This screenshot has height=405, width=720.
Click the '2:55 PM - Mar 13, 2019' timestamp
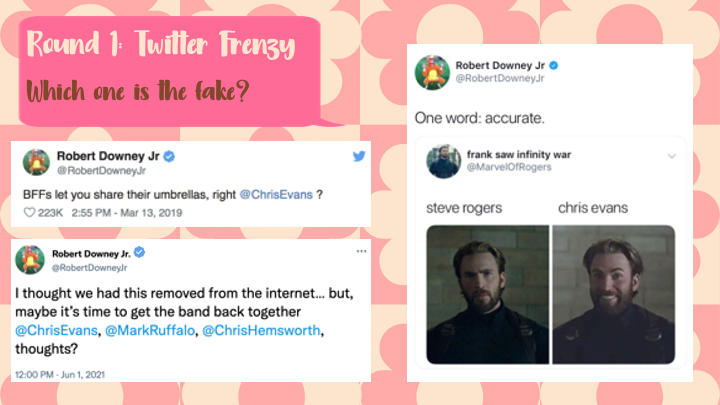pyautogui.click(x=127, y=213)
